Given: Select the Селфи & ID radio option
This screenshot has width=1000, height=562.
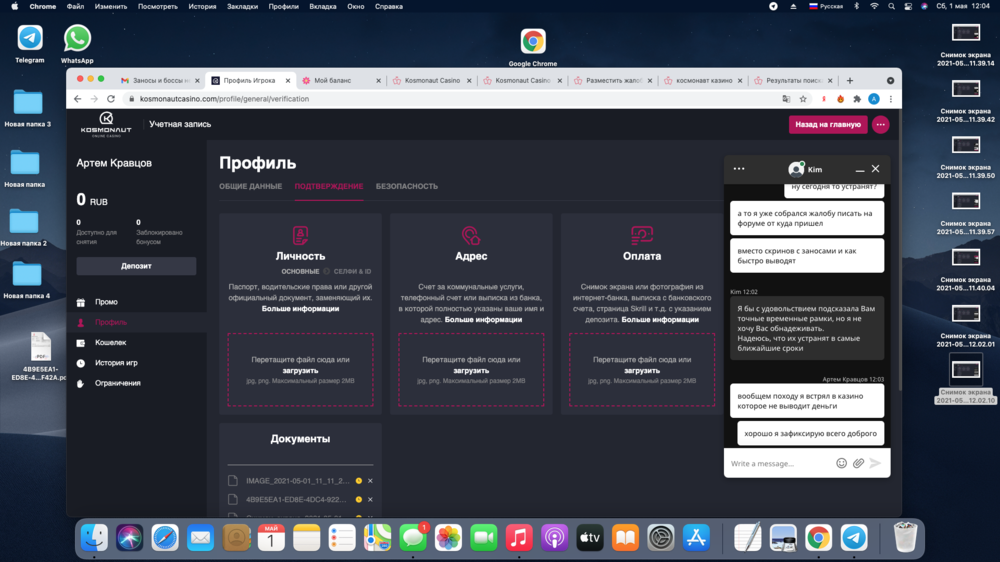Looking at the screenshot, I should [x=327, y=271].
